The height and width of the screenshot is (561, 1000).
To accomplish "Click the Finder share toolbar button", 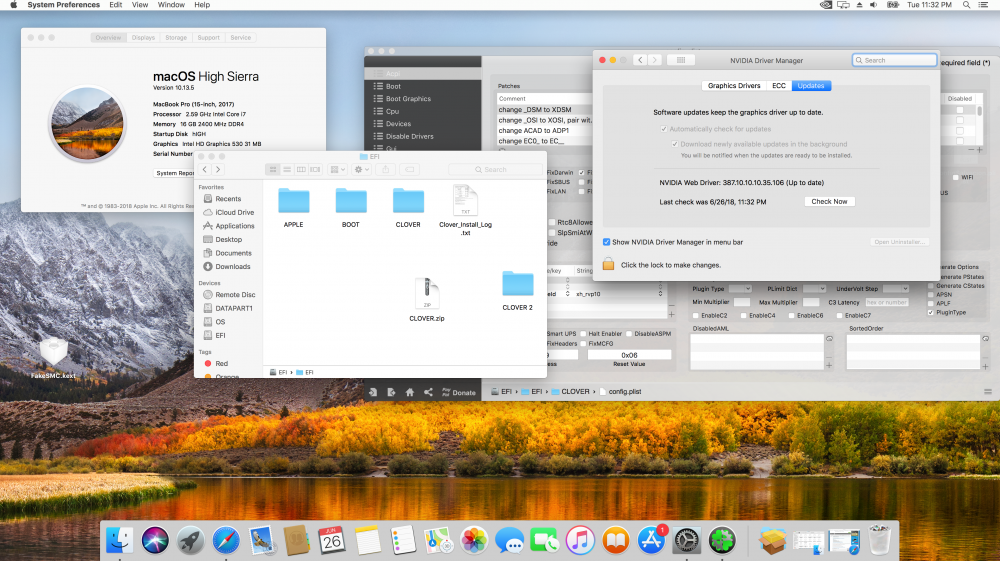I will pyautogui.click(x=385, y=170).
